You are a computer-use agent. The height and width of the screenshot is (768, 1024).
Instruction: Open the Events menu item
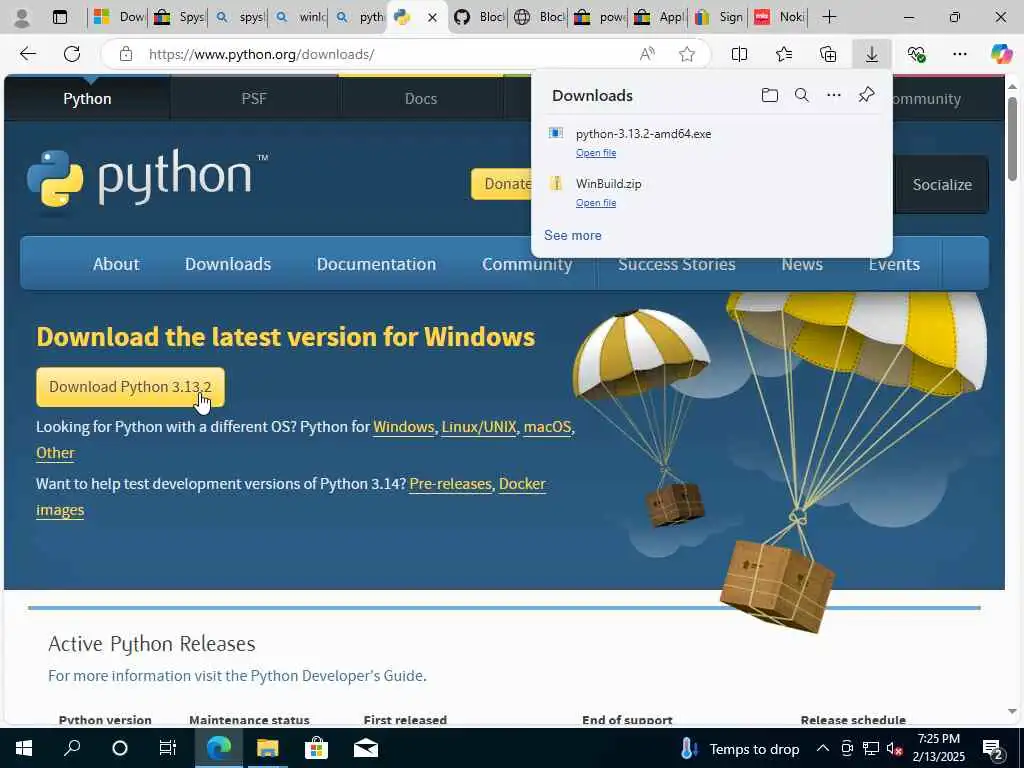coord(894,264)
